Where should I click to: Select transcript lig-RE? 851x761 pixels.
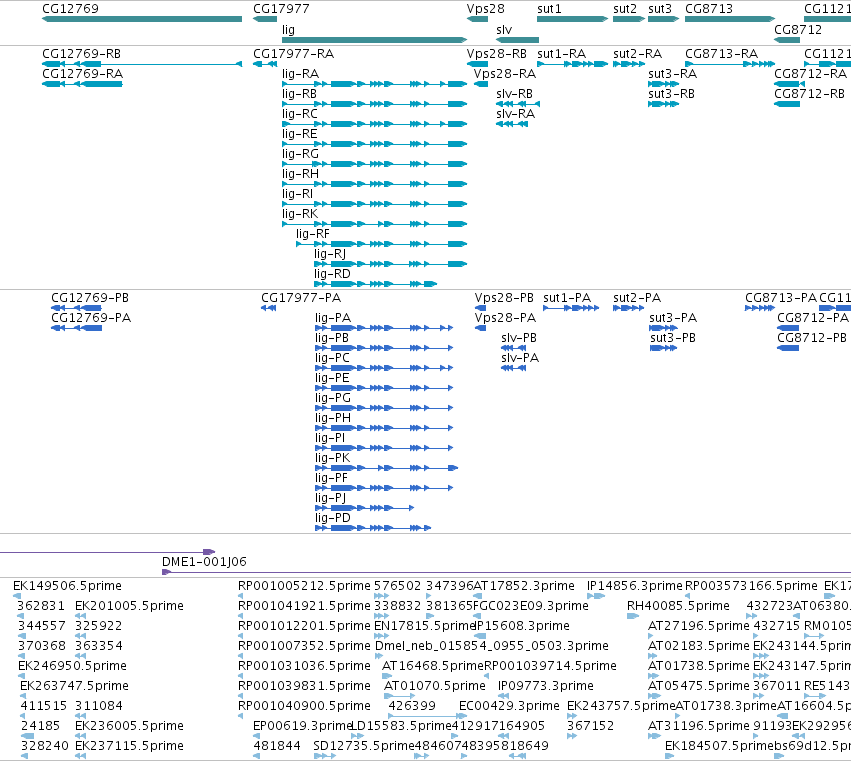pyautogui.click(x=374, y=144)
